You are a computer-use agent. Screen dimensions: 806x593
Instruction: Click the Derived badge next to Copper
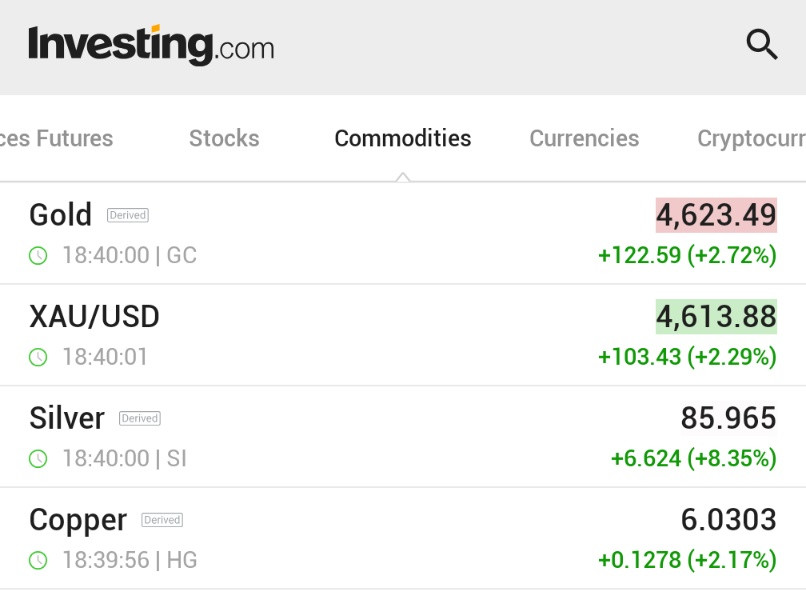pos(162,520)
